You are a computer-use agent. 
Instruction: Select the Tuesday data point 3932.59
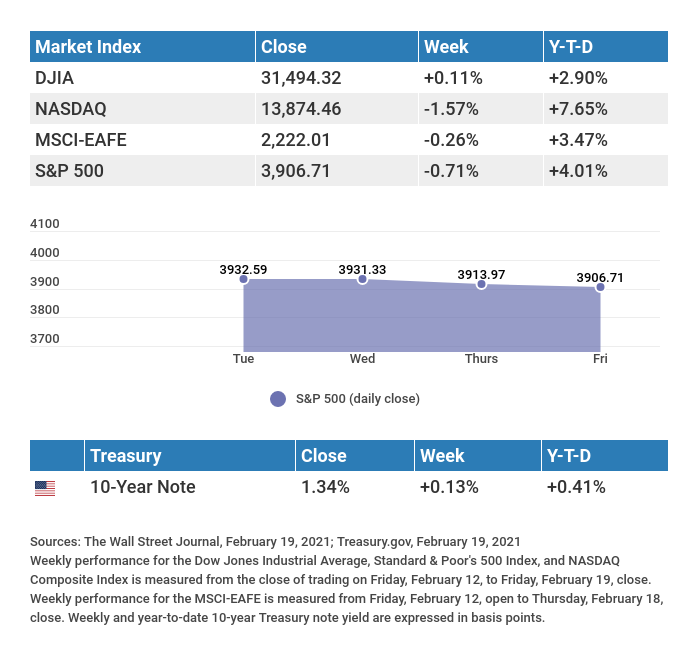[244, 279]
